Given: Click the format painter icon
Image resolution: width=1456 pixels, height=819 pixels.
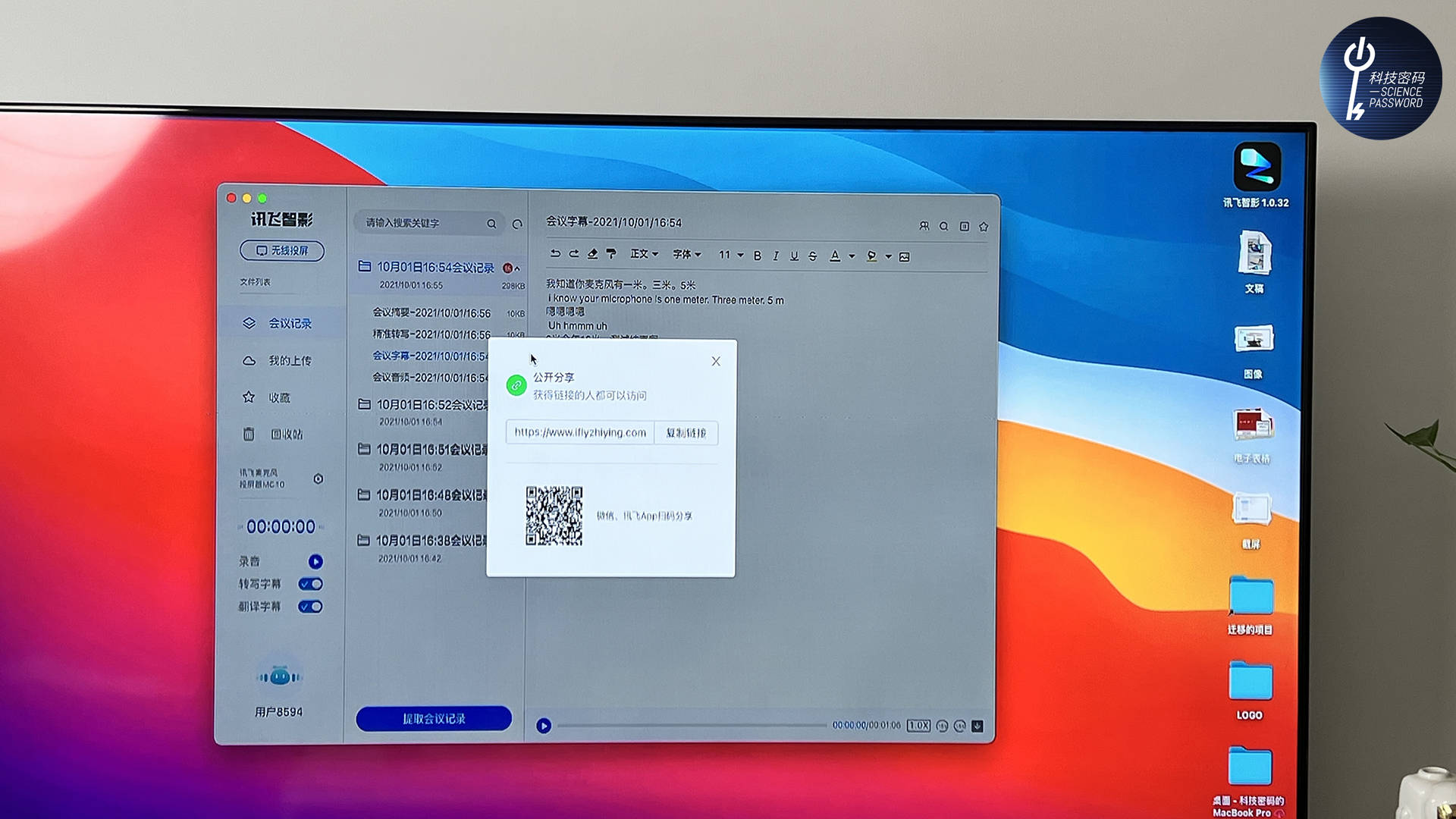Looking at the screenshot, I should coord(611,254).
